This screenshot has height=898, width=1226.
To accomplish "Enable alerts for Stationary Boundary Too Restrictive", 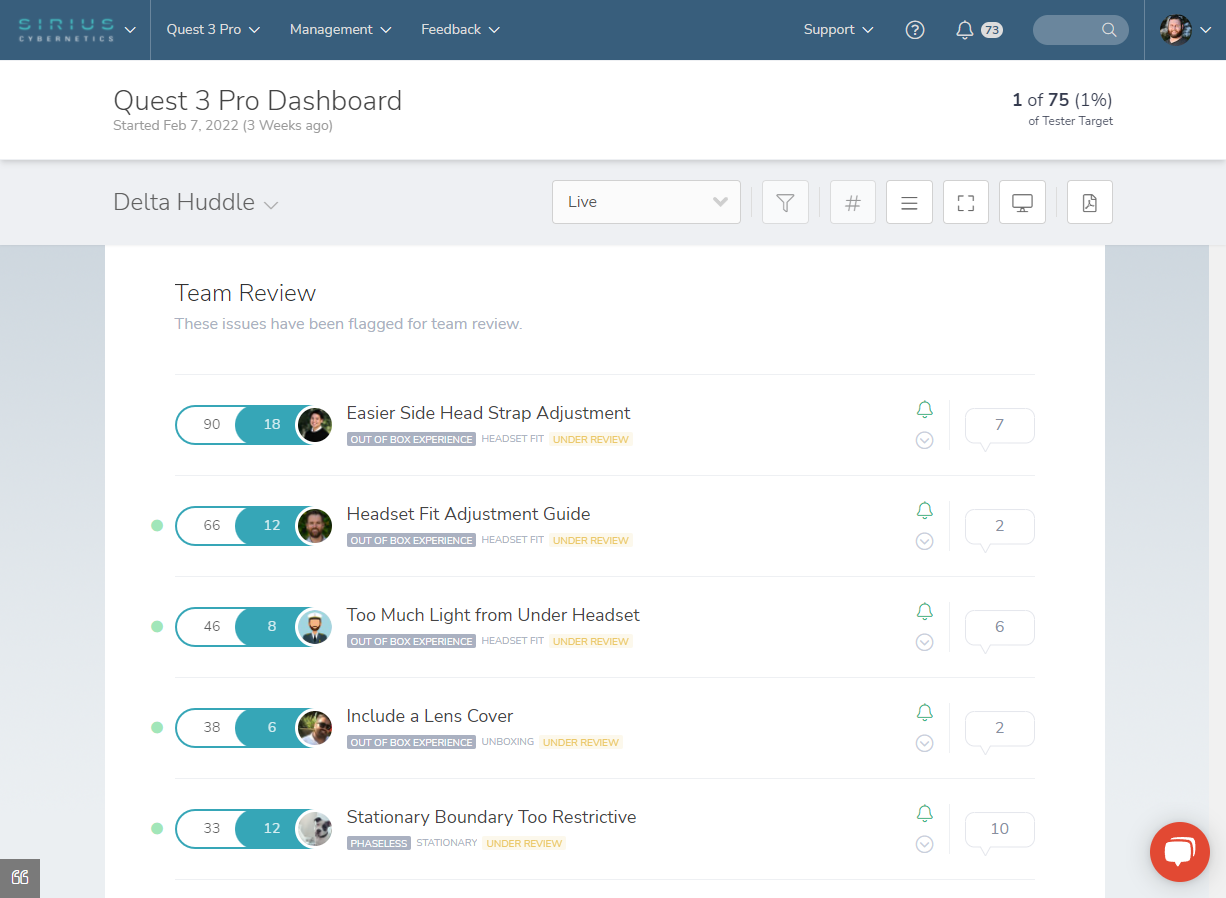I will [x=924, y=813].
